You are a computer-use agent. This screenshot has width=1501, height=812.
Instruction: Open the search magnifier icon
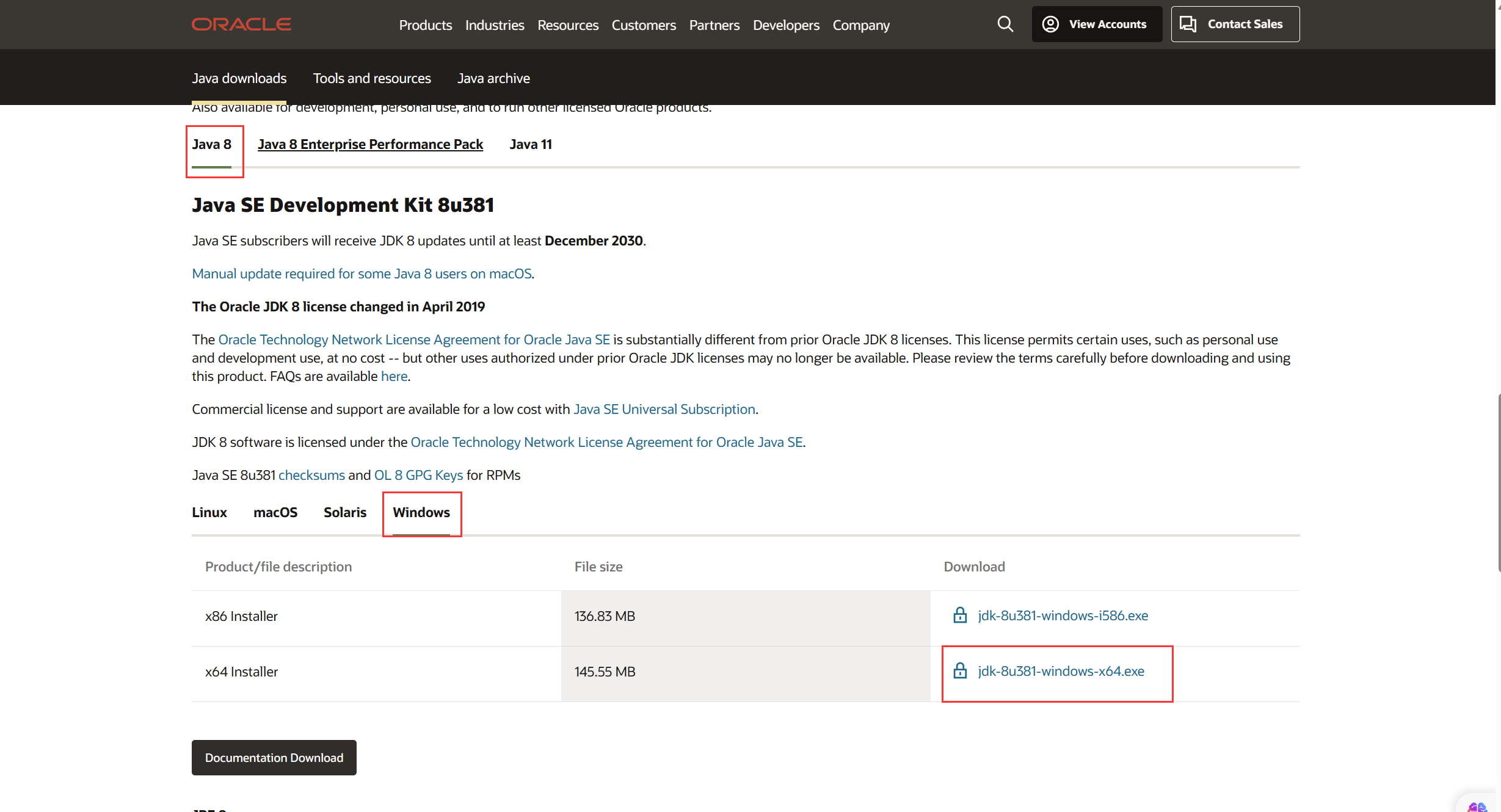1005,24
